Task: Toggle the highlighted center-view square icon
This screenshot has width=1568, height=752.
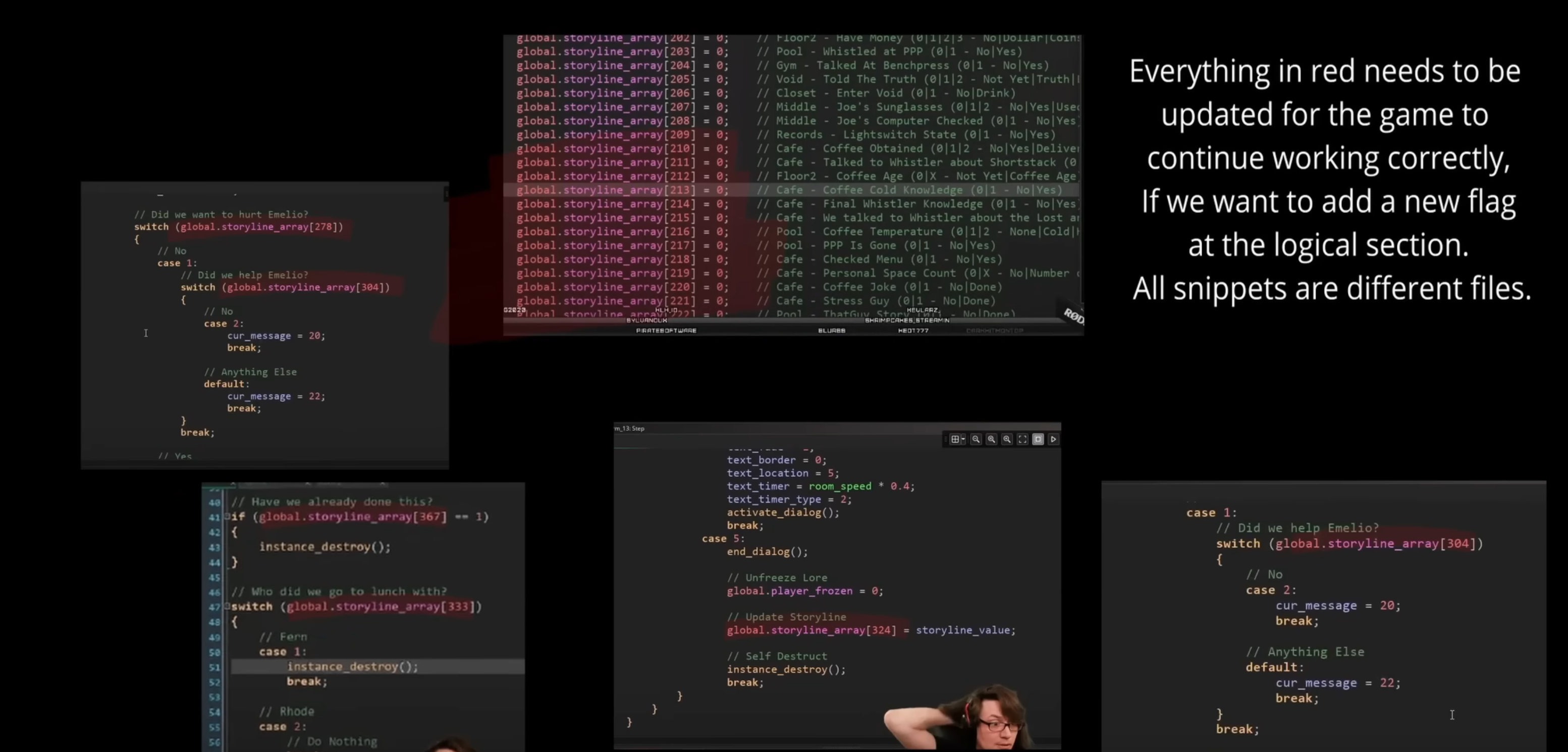Action: pos(1038,439)
